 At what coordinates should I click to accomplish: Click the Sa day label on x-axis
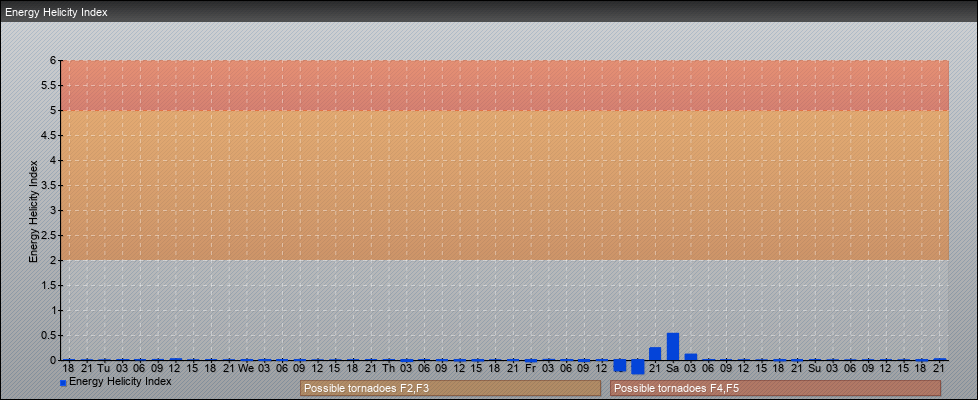[x=672, y=369]
